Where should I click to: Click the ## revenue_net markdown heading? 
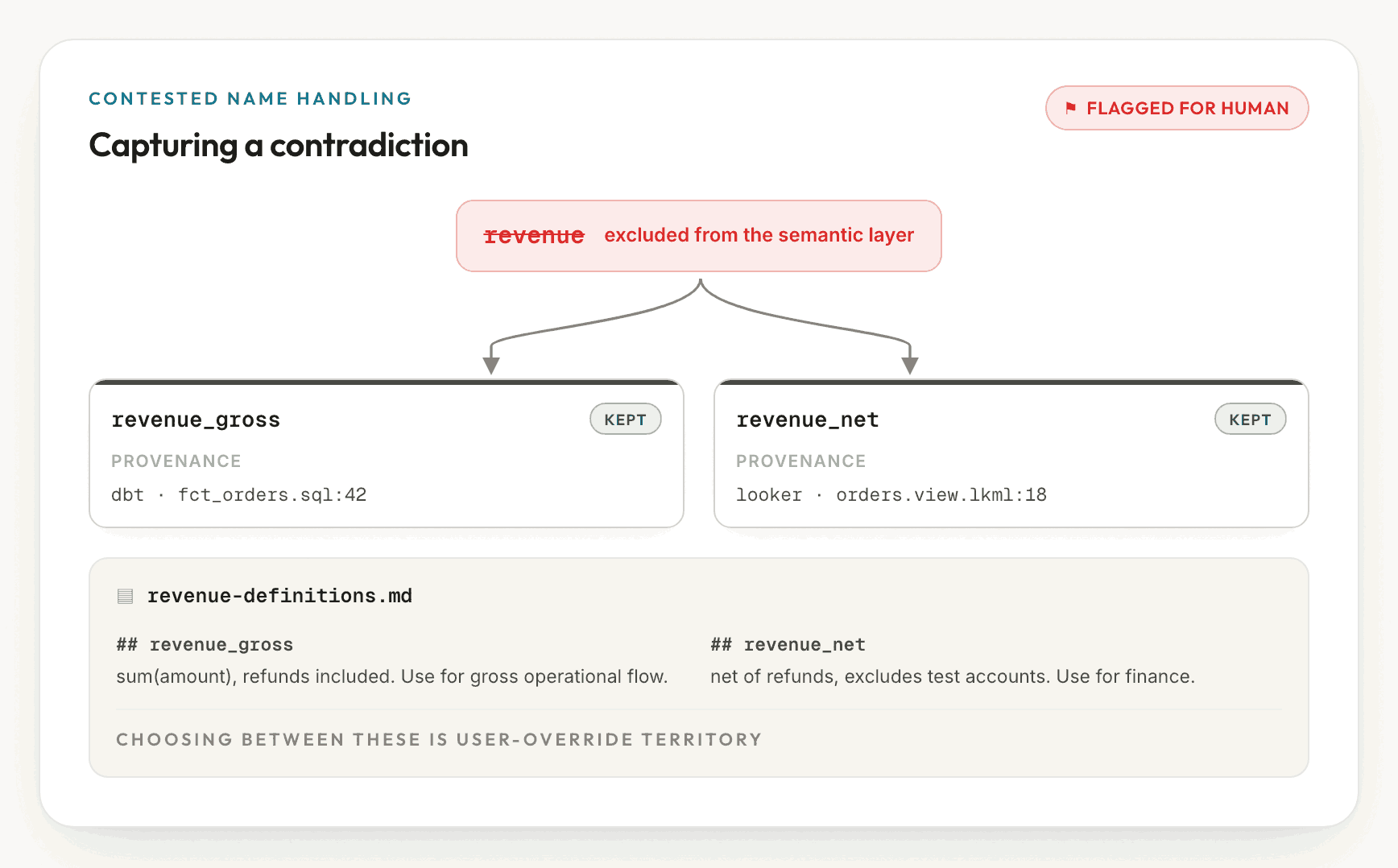point(788,645)
